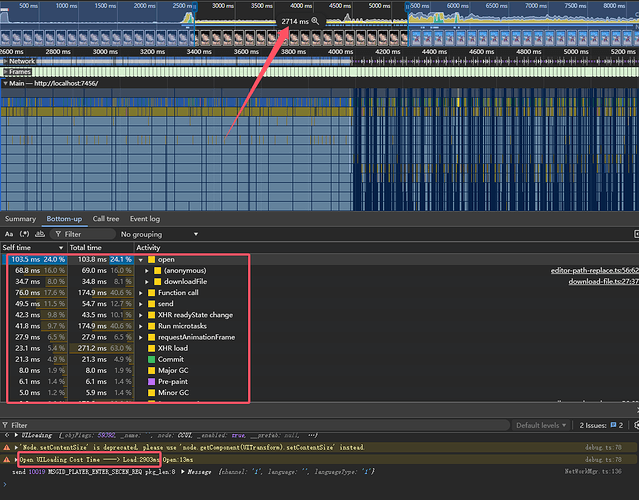This screenshot has height=500, width=639.
Task: Select the Major GC activity row
Action: (320, 370)
